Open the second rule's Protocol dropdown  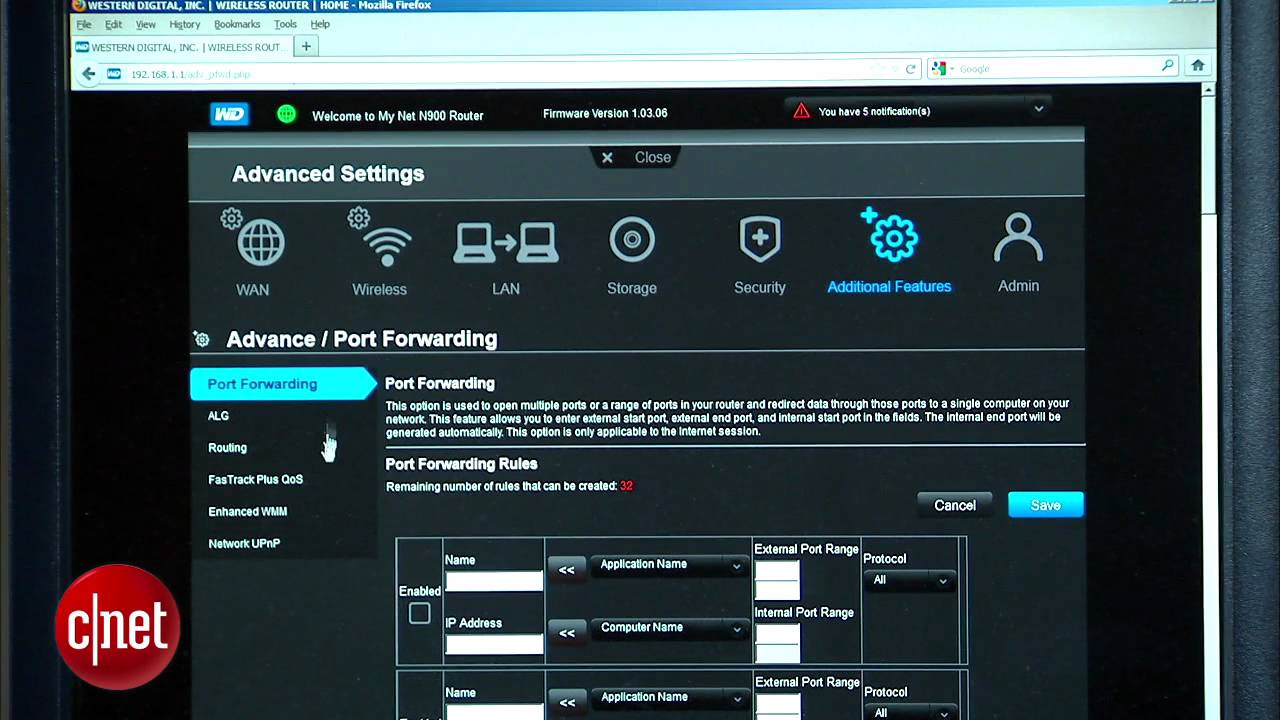909,713
